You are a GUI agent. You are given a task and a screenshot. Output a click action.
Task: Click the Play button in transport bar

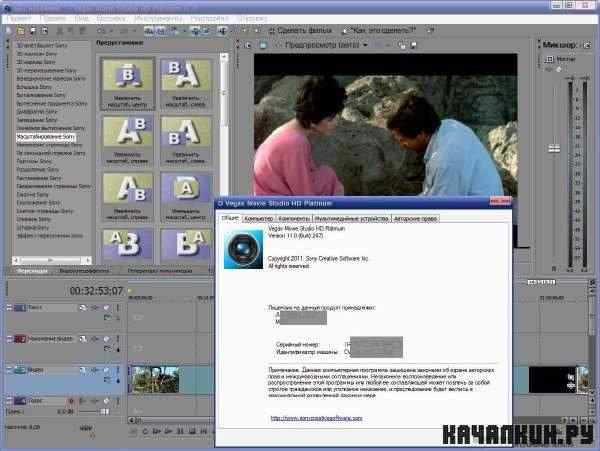[x=168, y=431]
